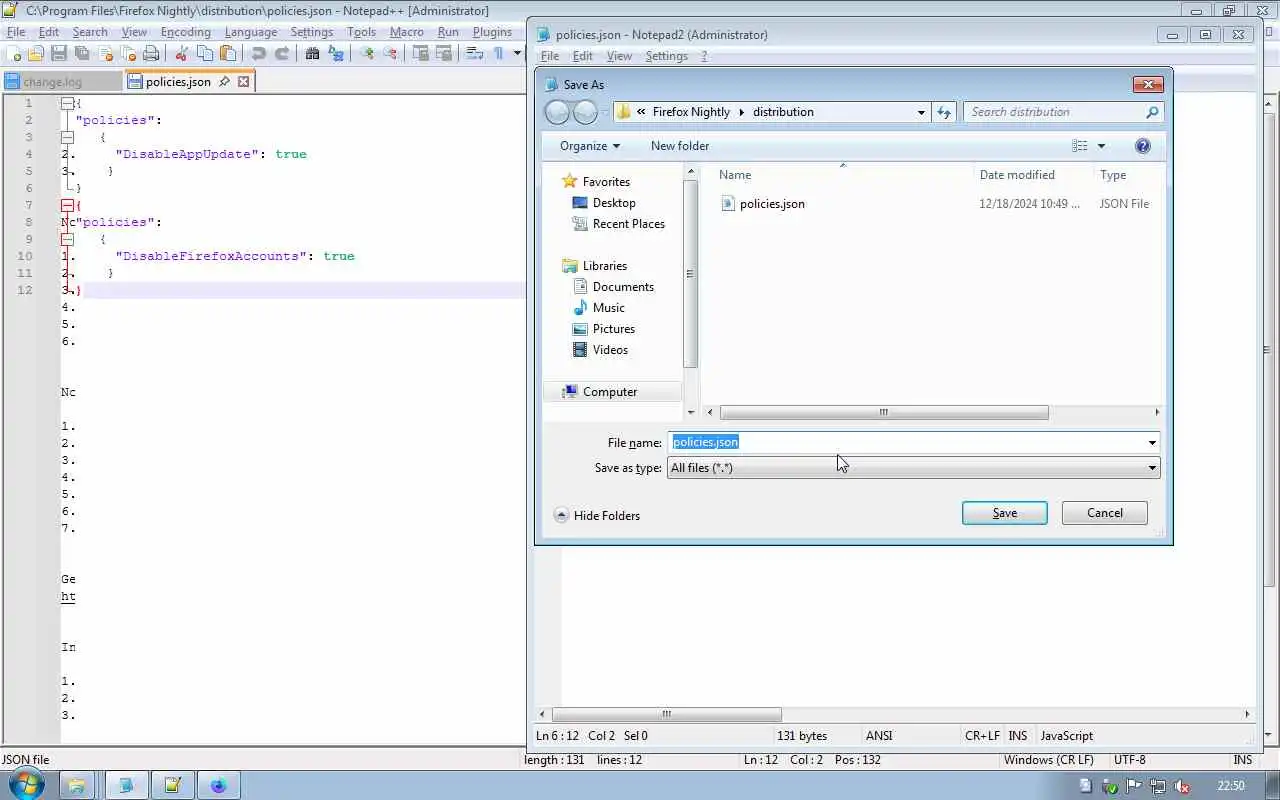Select the Documents library
Image resolution: width=1280 pixels, height=800 pixels.
[x=613, y=287]
